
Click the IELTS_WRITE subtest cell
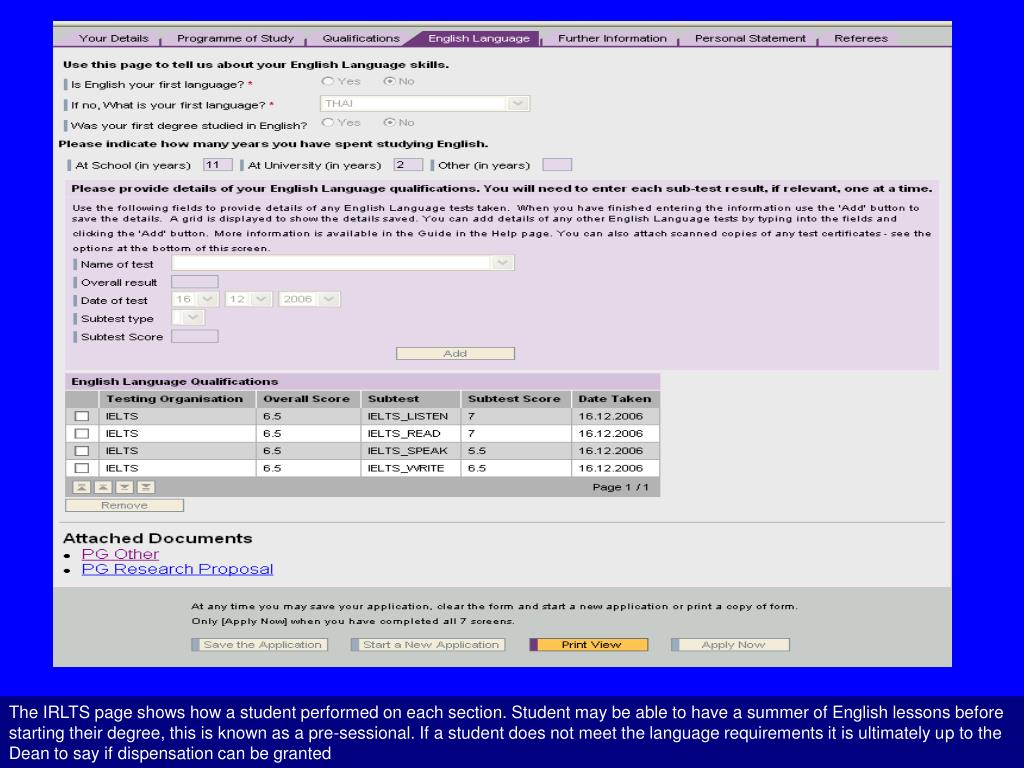pos(411,468)
